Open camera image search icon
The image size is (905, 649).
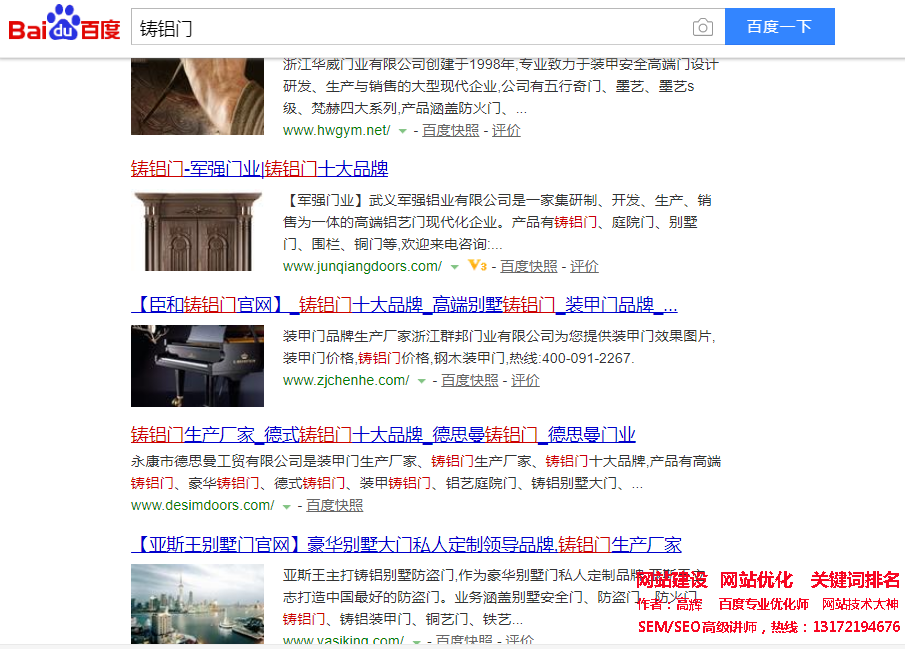point(703,27)
